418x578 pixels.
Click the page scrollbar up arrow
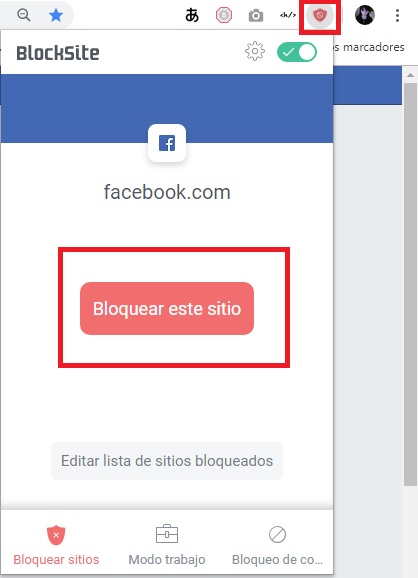coord(410,75)
